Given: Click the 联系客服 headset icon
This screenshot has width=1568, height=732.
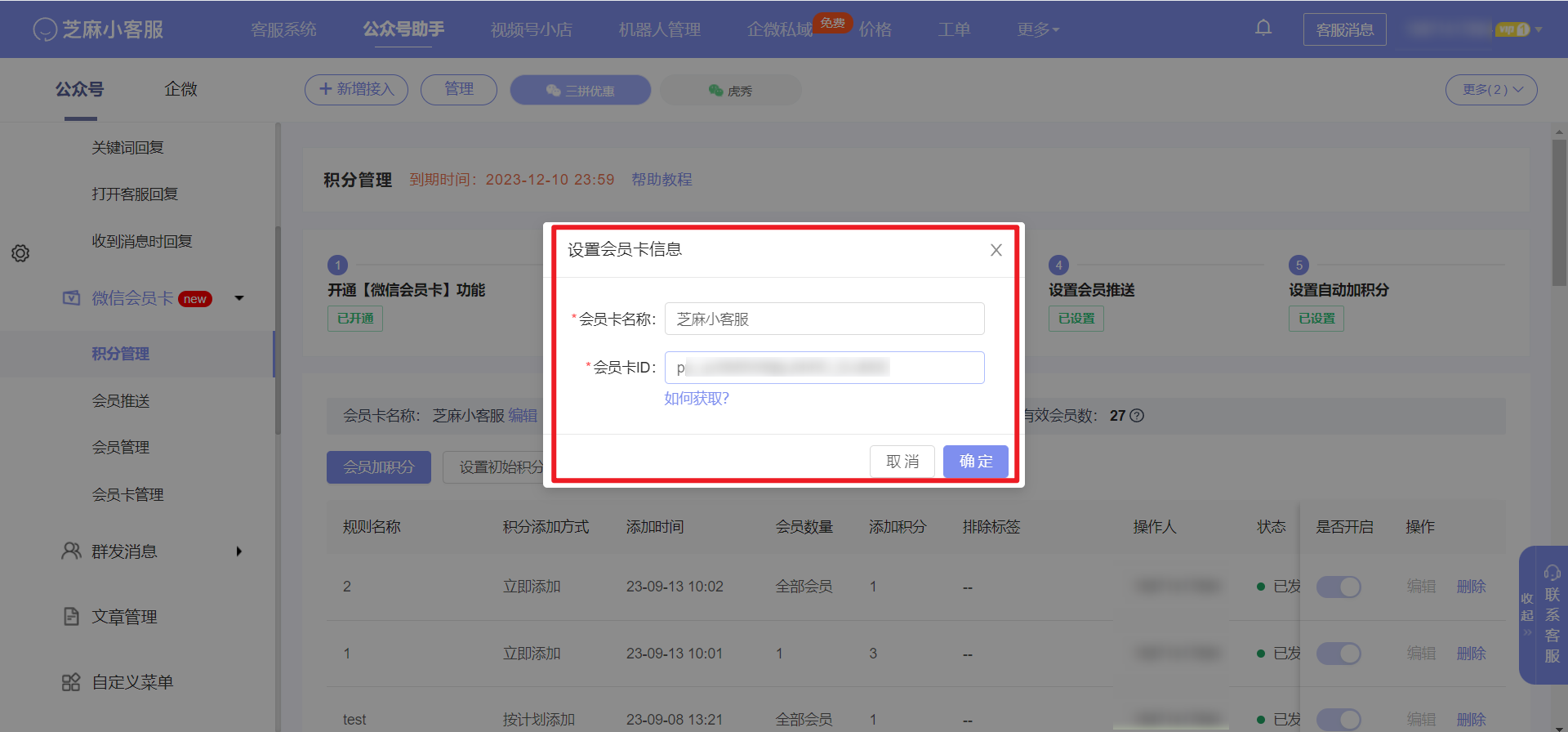Looking at the screenshot, I should [x=1552, y=573].
